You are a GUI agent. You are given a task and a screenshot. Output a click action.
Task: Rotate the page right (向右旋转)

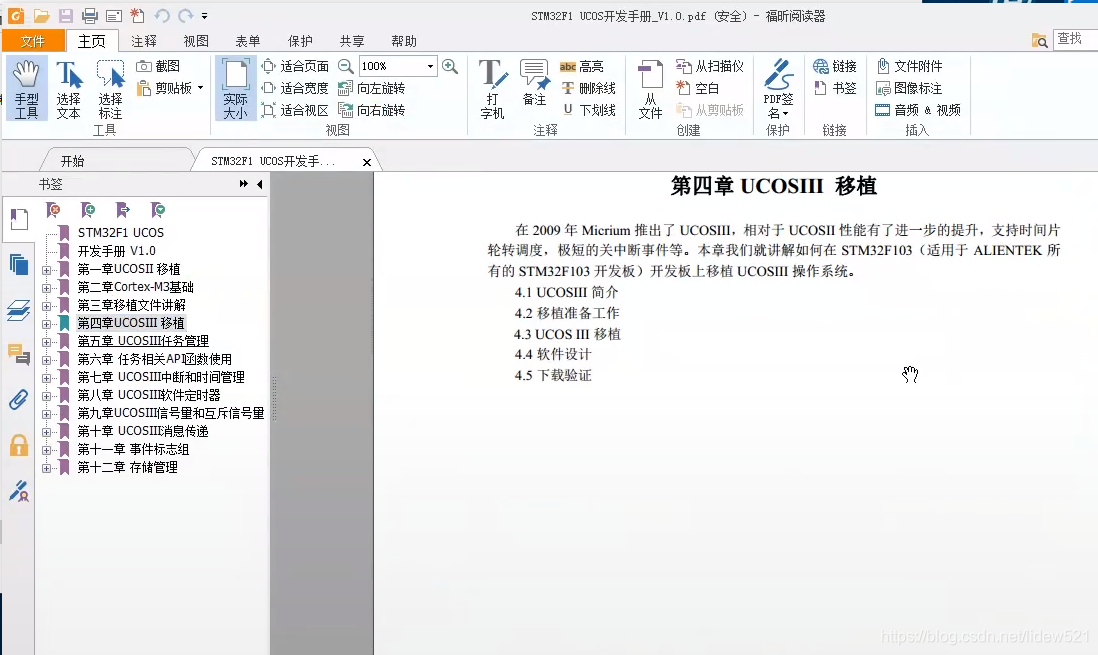[x=372, y=110]
